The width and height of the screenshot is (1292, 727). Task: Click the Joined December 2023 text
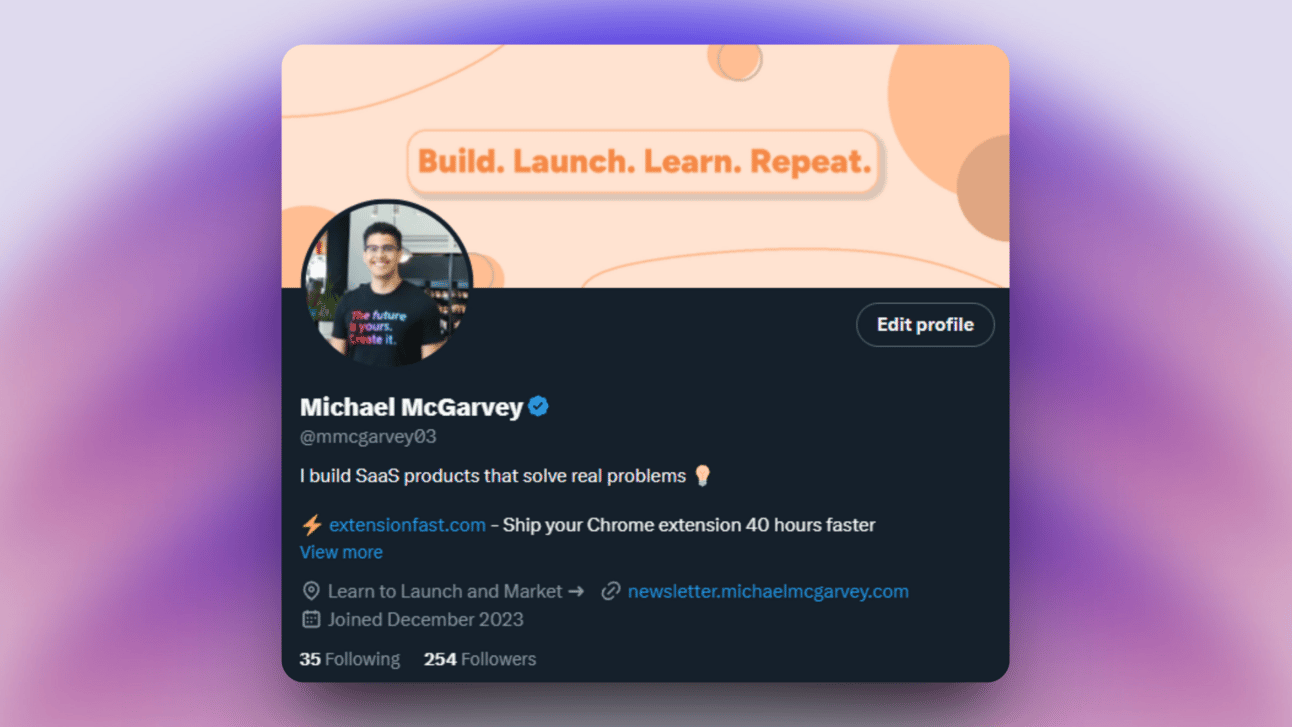[426, 619]
